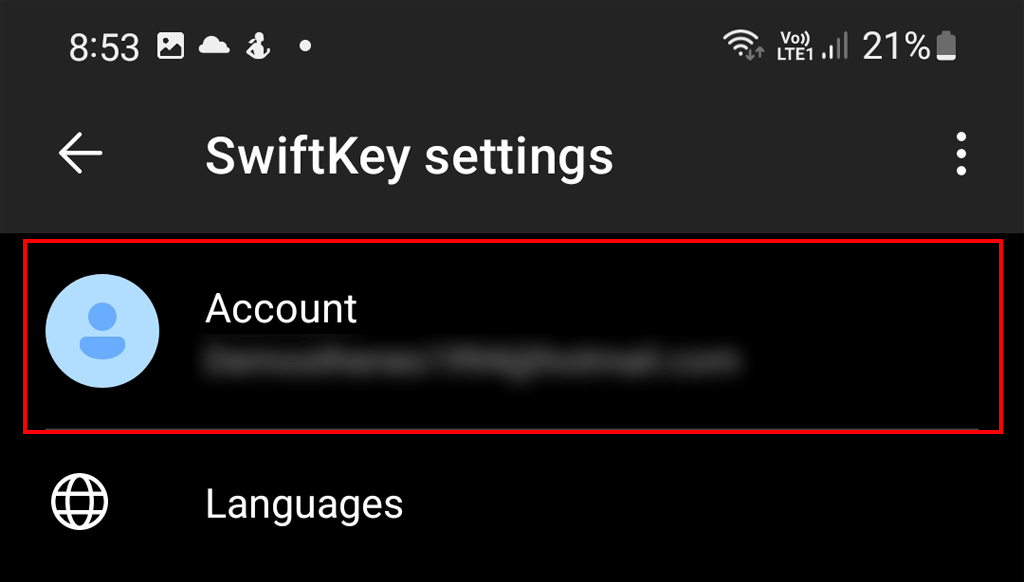
Task: Tap the cloud notification icon
Action: (x=214, y=46)
